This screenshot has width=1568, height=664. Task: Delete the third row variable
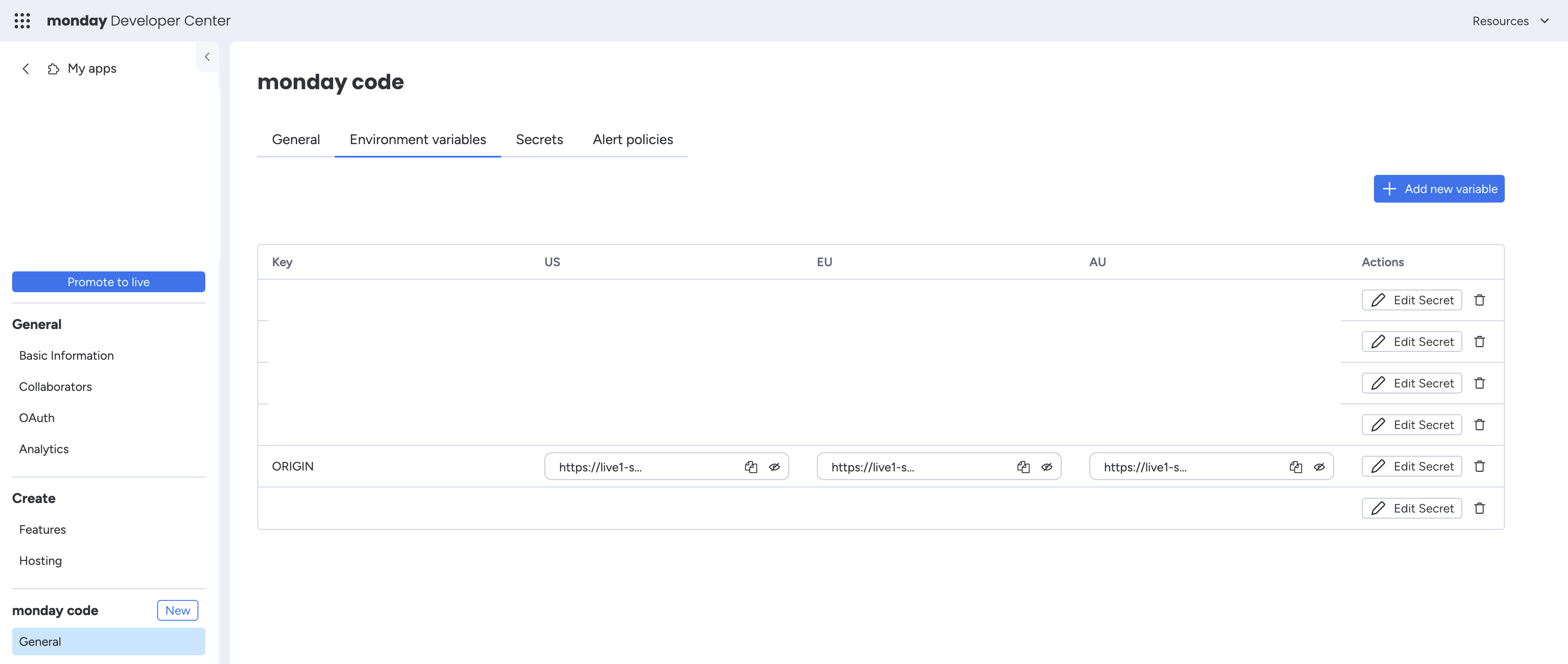[x=1480, y=383]
